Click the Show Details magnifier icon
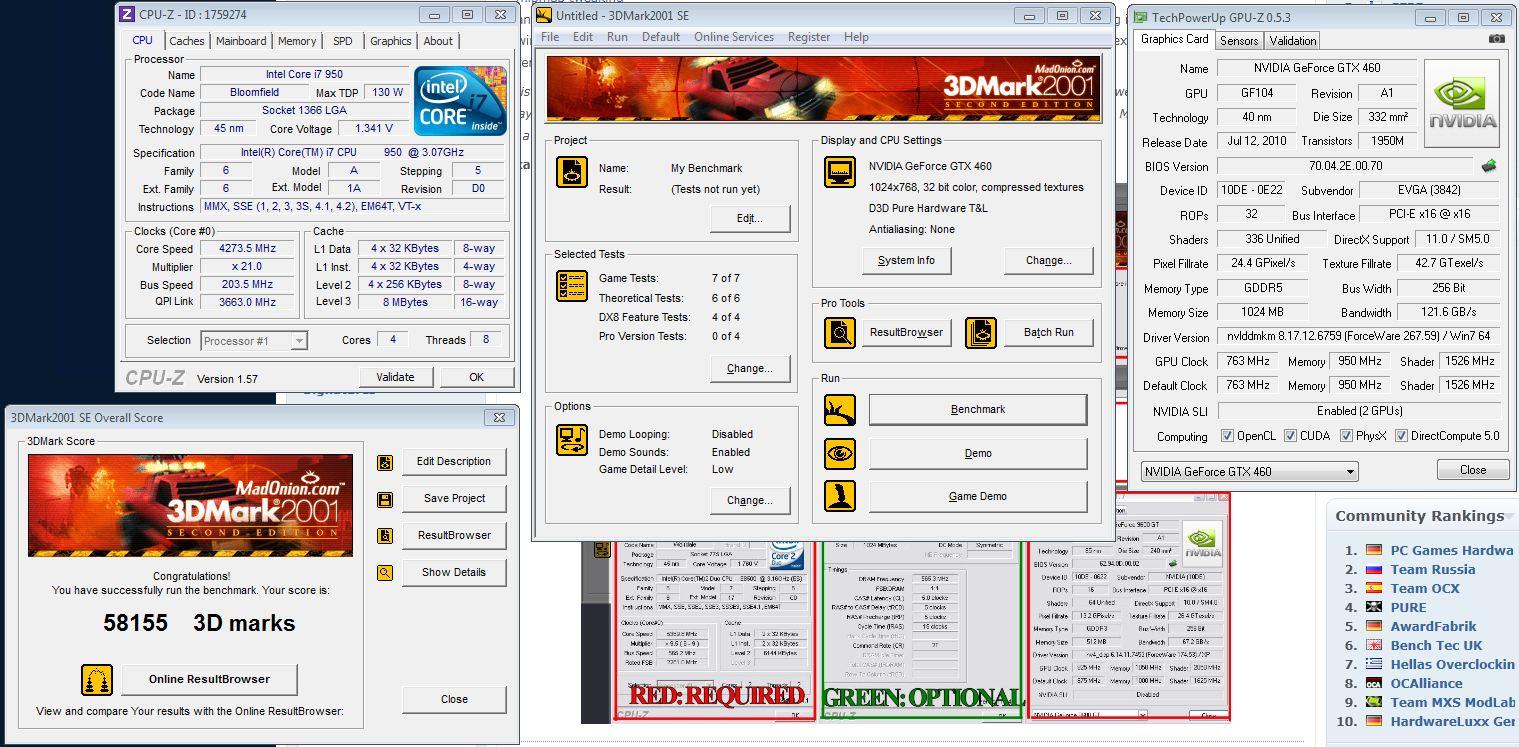 (x=385, y=573)
